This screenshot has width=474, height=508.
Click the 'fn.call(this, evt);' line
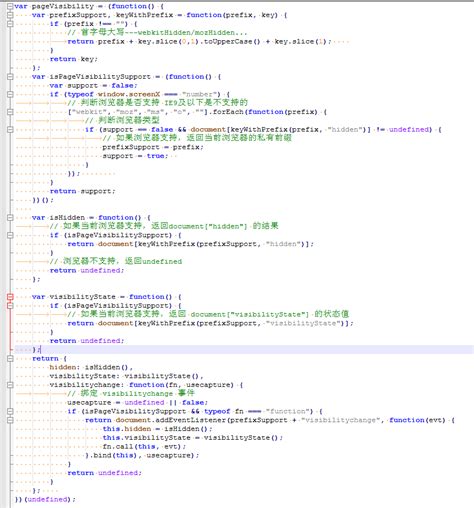tap(144, 446)
